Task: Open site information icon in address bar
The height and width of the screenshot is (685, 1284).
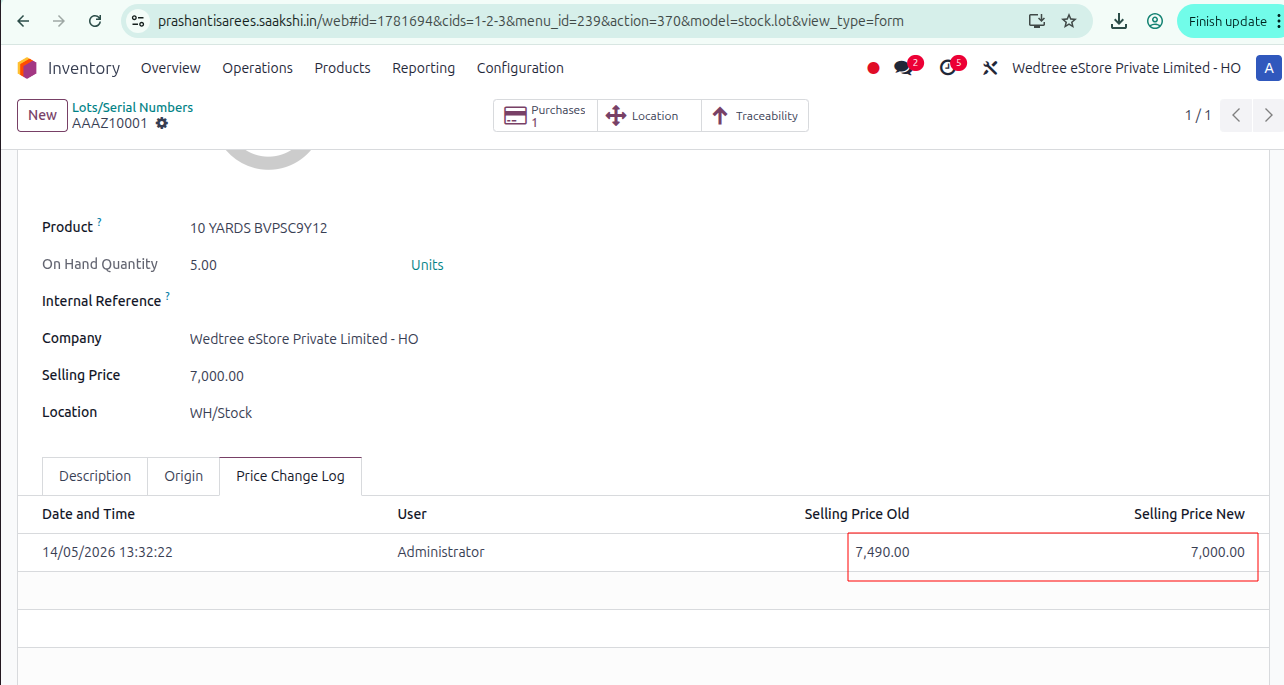Action: pos(138,21)
